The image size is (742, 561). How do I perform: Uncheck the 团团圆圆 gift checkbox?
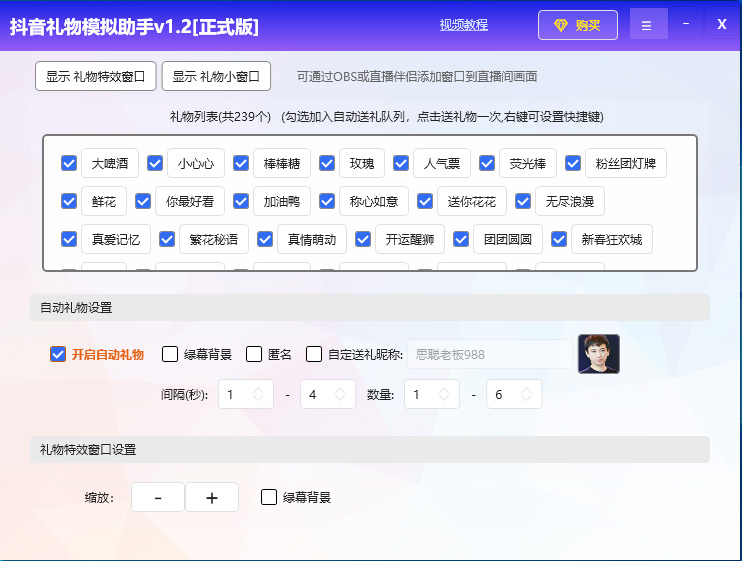coord(461,239)
